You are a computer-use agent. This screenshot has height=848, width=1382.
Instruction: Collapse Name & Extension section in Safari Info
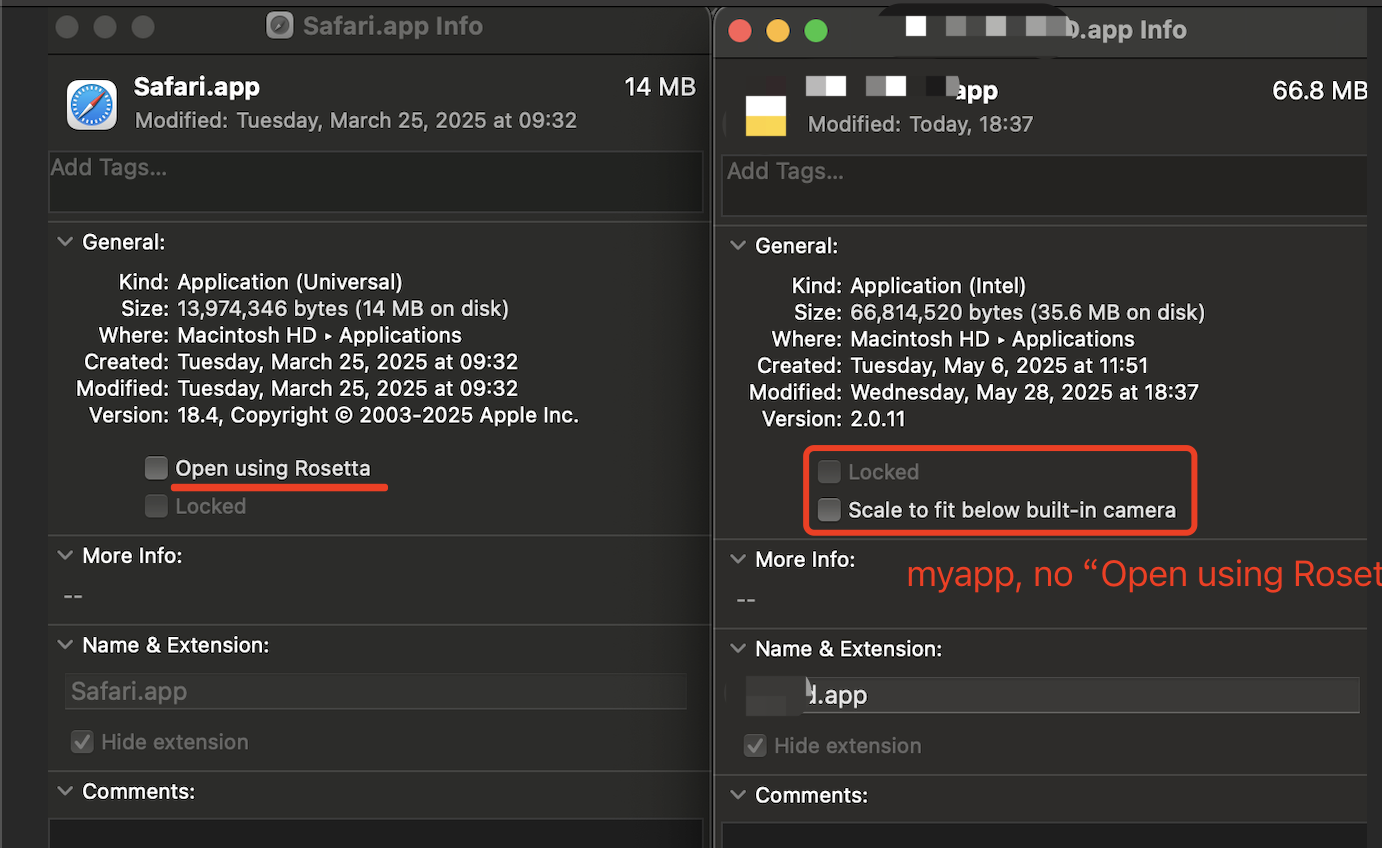tap(65, 645)
